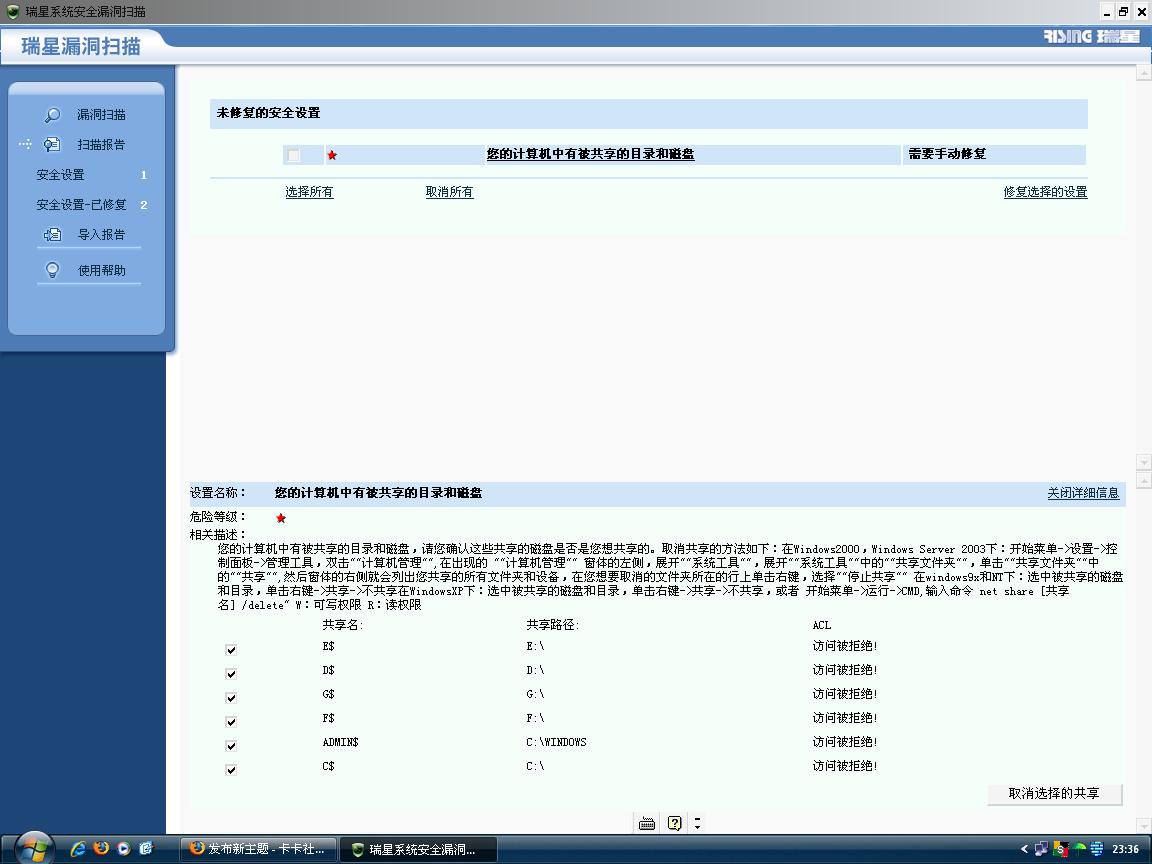Click the F$ share name text
The image size is (1152, 864).
[328, 719]
